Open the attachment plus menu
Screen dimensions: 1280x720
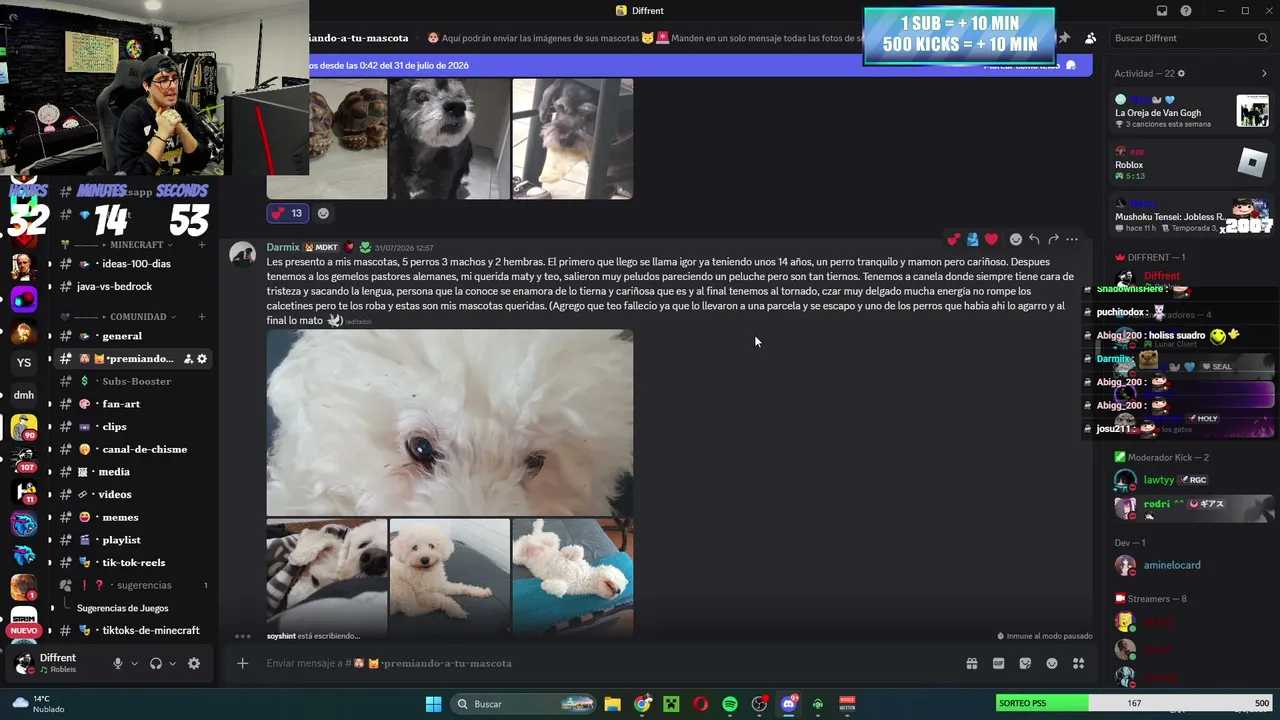pyautogui.click(x=242, y=663)
